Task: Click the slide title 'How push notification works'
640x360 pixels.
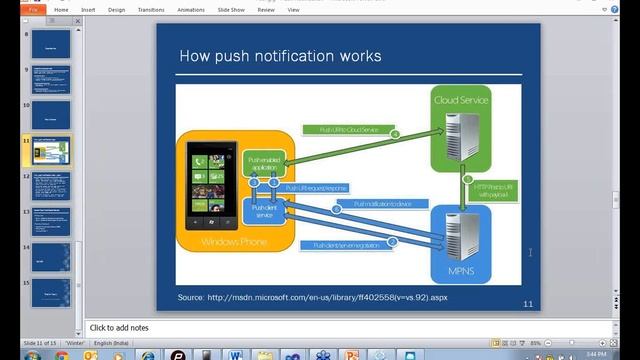Action: pos(280,56)
